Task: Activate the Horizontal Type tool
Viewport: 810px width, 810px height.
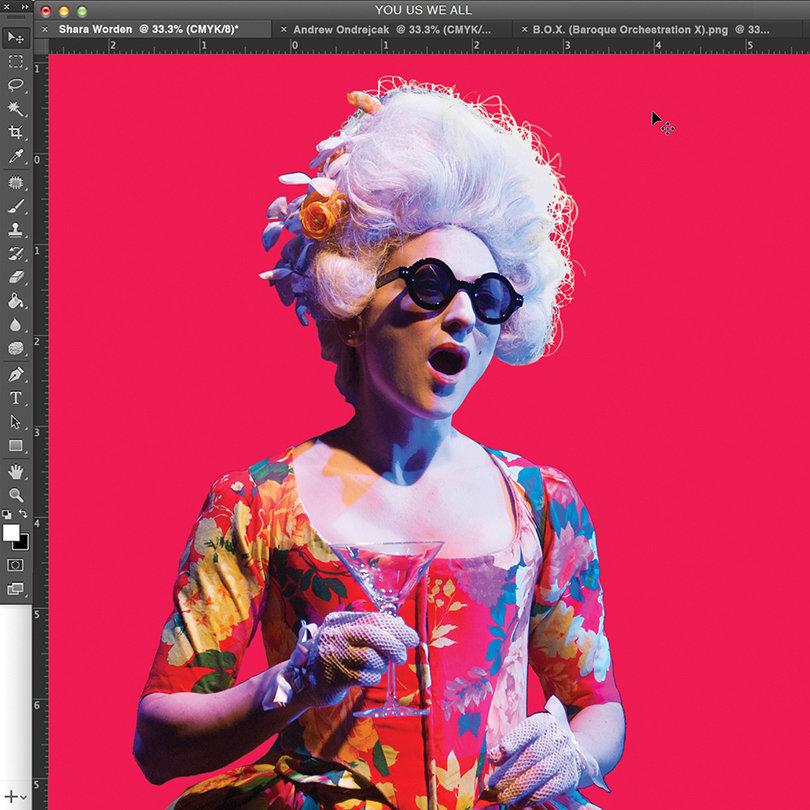Action: tap(15, 398)
